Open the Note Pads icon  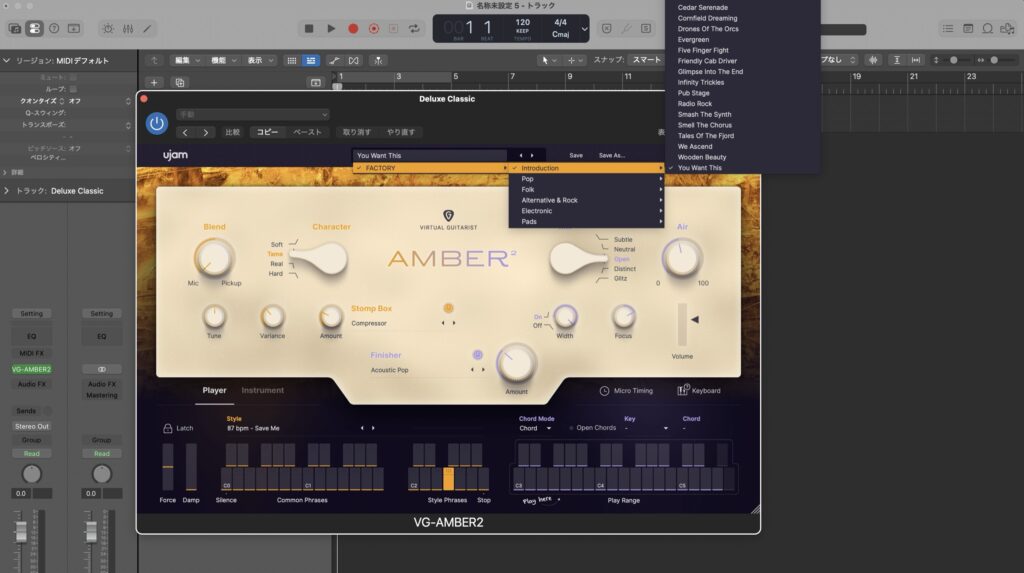pyautogui.click(x=968, y=29)
